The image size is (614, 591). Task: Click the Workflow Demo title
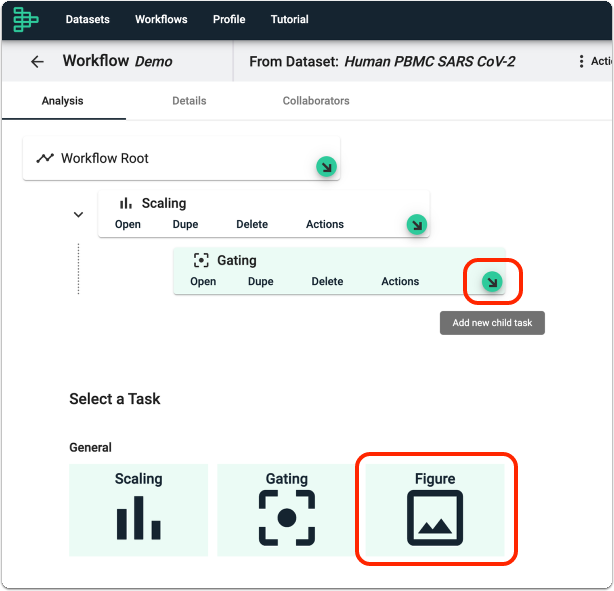tap(117, 61)
